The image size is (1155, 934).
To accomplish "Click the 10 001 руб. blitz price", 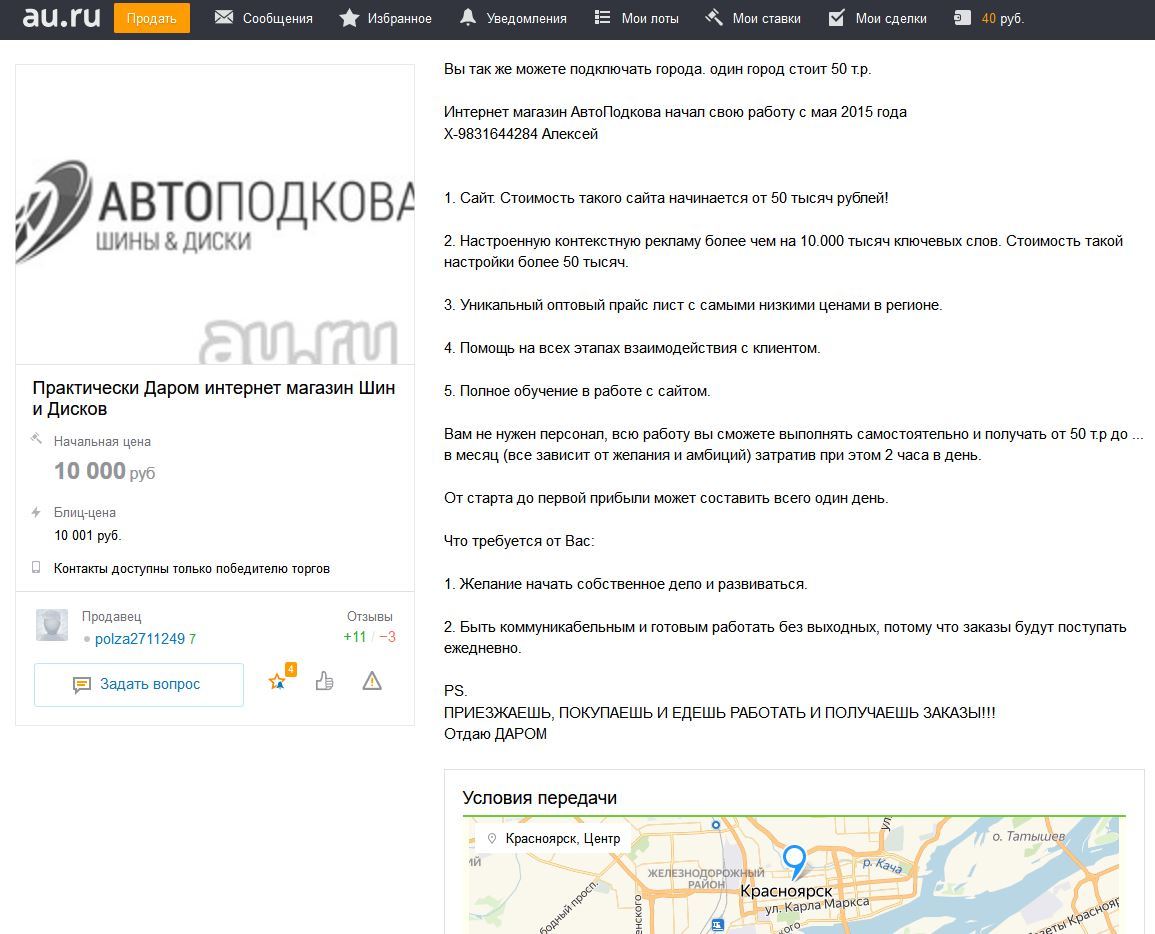I will click(88, 536).
